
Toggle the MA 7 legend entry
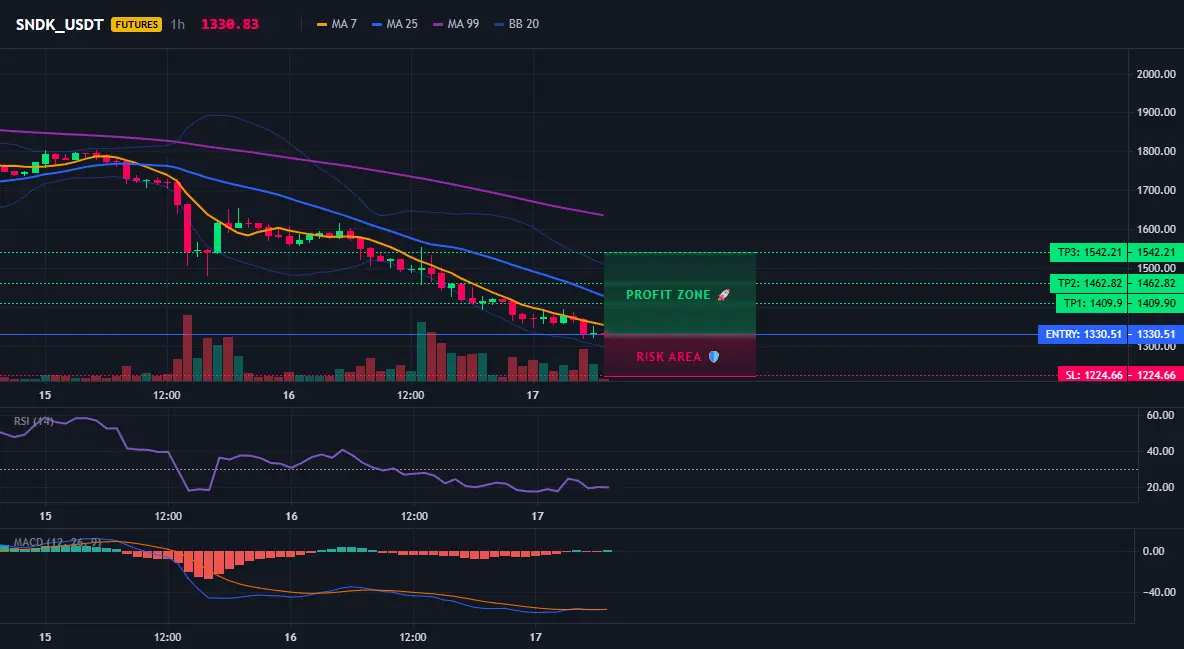coord(337,24)
